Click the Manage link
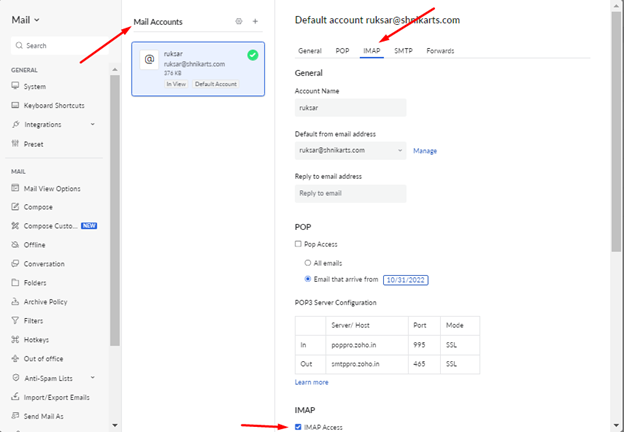The image size is (624, 432). click(x=425, y=151)
